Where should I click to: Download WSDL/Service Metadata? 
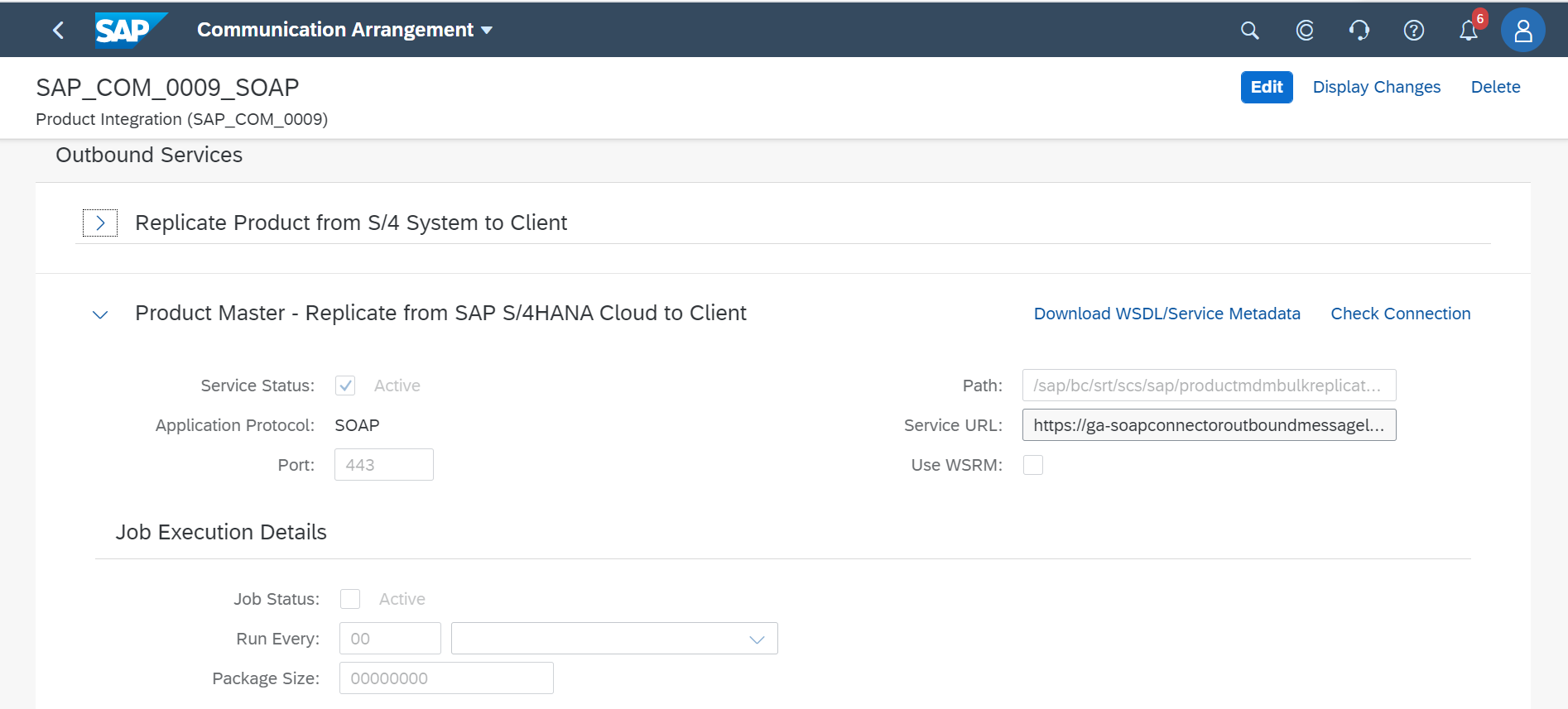coord(1167,314)
